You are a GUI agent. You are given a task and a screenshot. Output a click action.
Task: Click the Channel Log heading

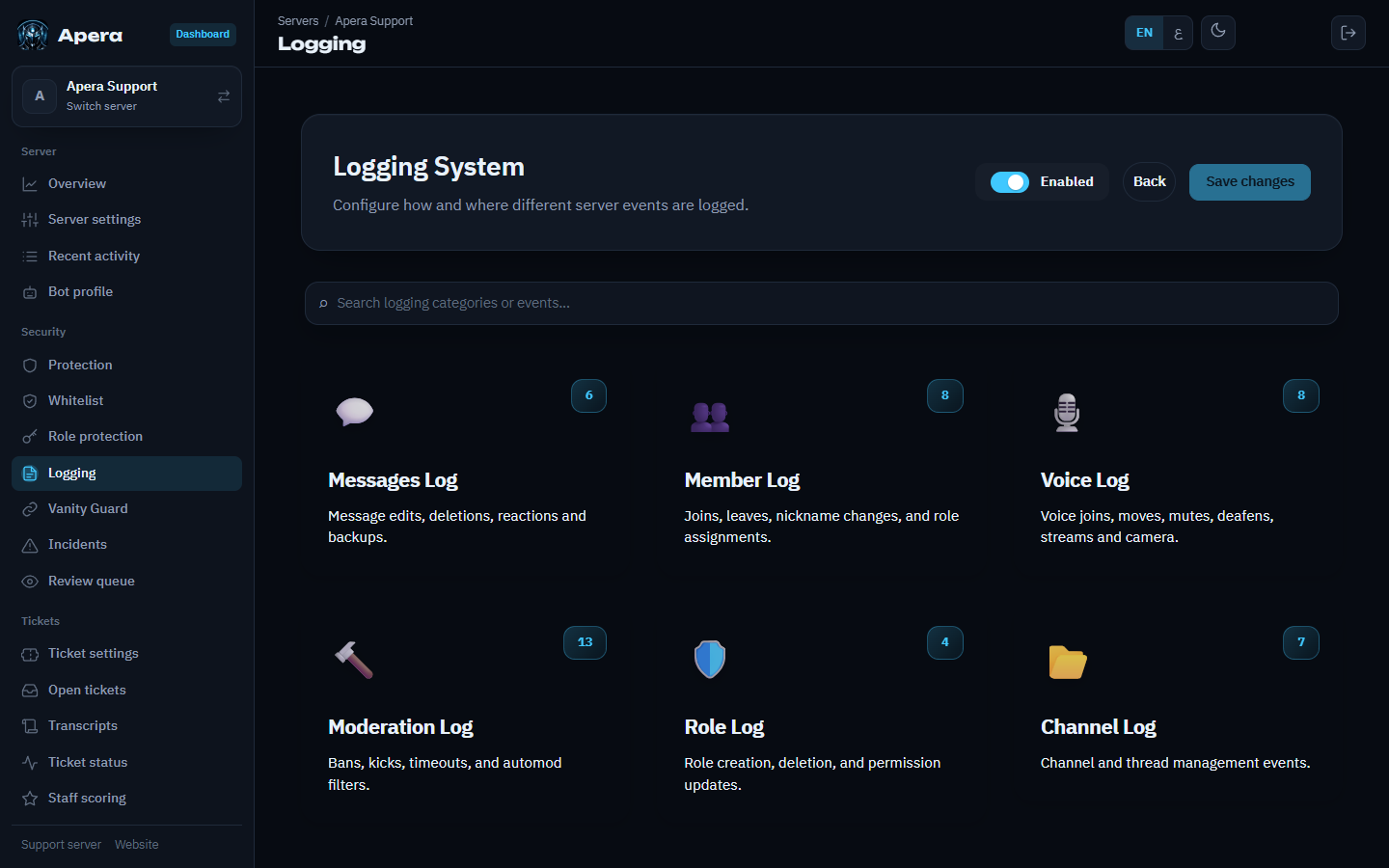point(1098,727)
